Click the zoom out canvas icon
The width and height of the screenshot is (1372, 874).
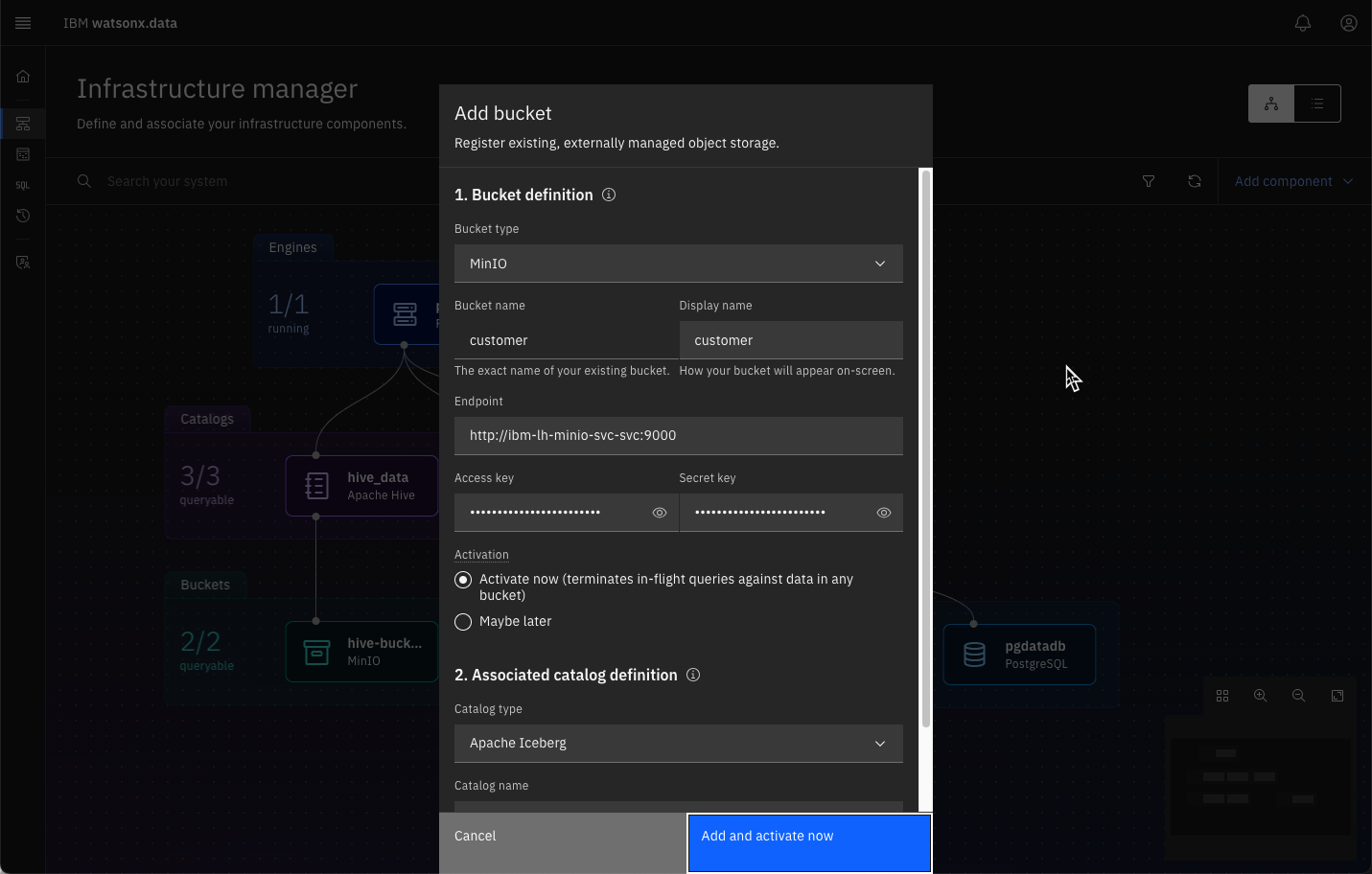pyautogui.click(x=1299, y=696)
